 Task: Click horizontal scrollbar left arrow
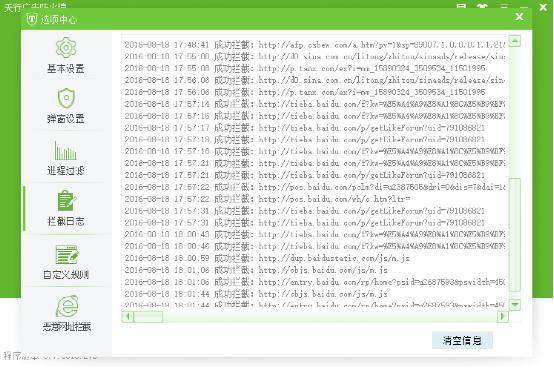coord(128,316)
